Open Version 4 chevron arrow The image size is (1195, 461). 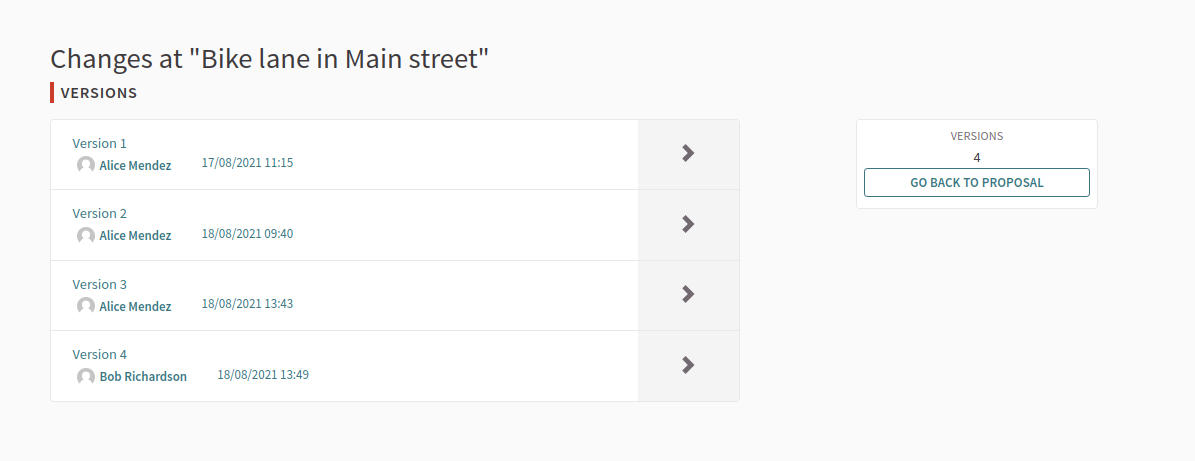[x=688, y=365]
